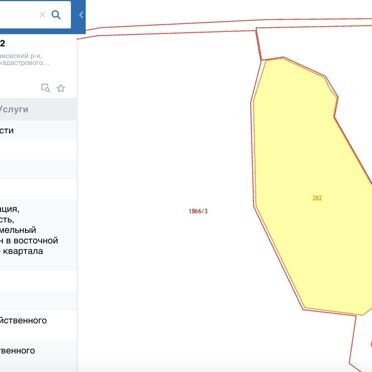Click the row text ending in йственного
Screen dimensions: 372x372
[x=23, y=321]
